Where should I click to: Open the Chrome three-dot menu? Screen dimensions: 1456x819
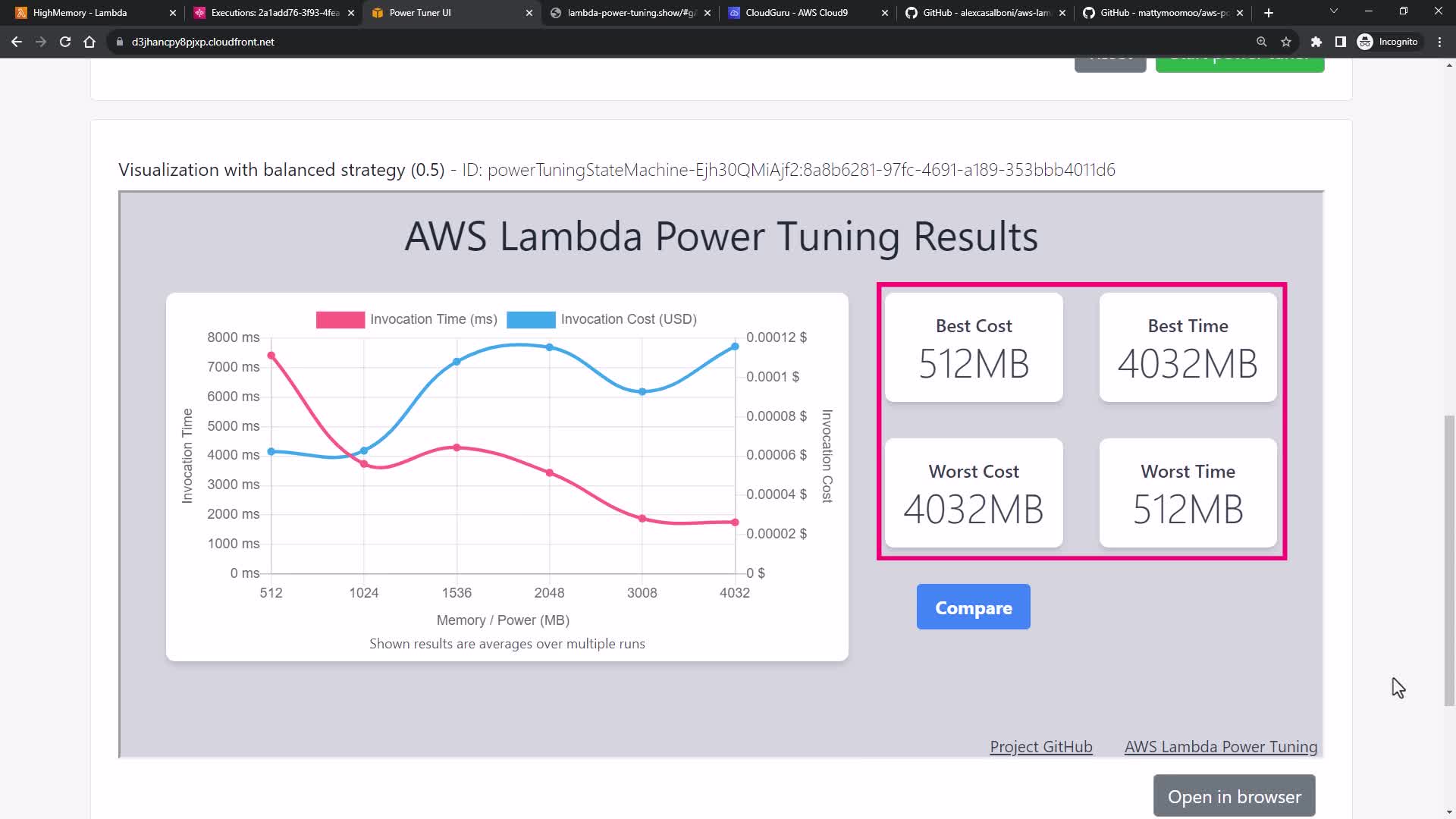(x=1439, y=42)
